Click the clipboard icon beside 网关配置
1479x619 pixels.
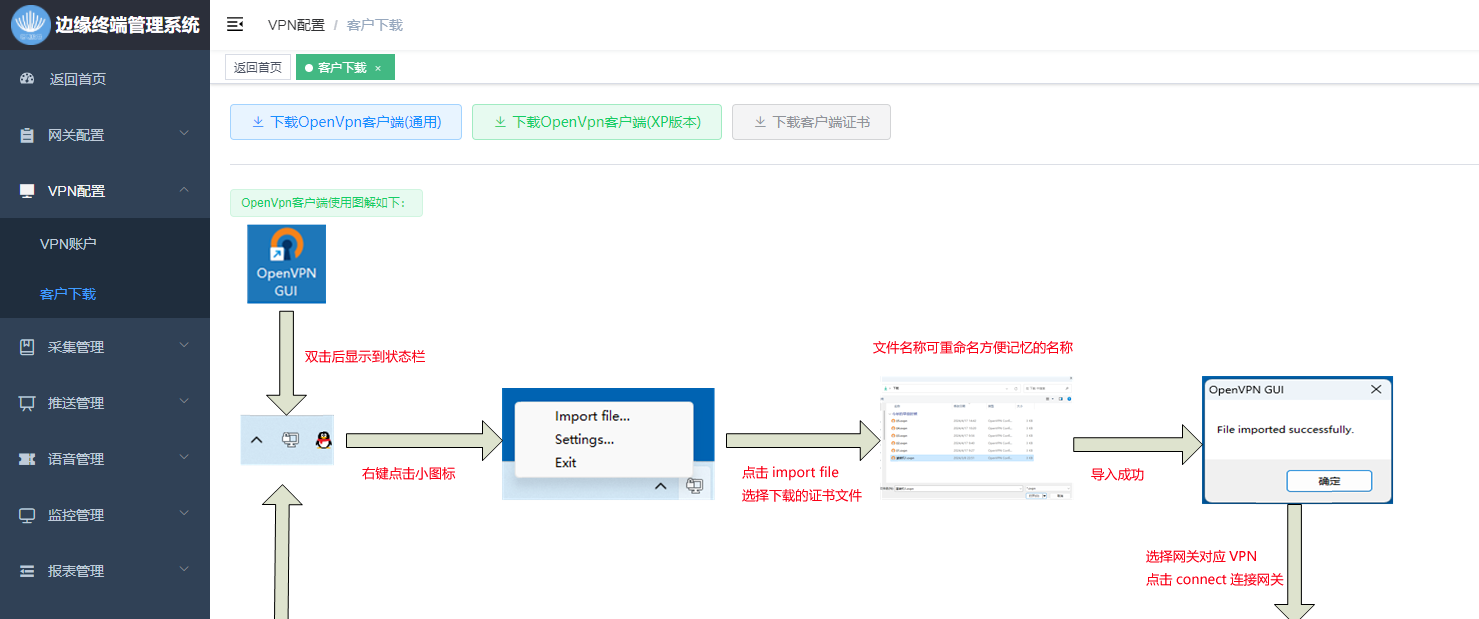point(27,135)
